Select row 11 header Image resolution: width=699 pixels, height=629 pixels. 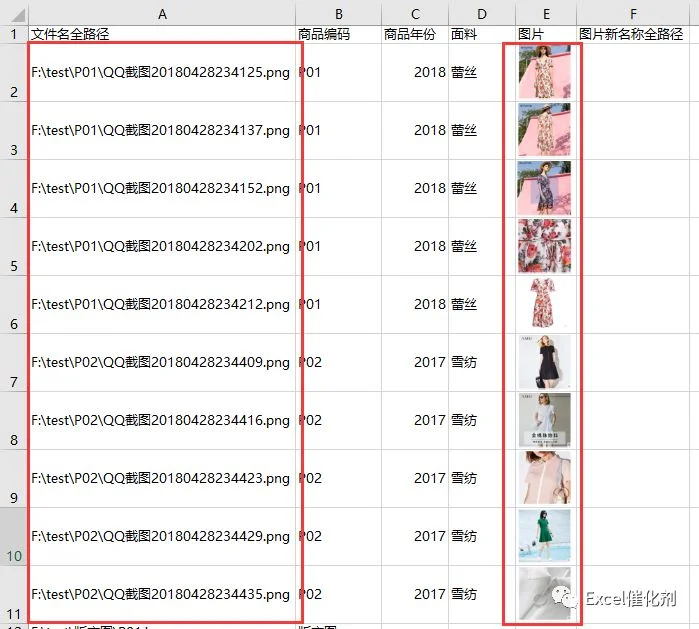[x=14, y=594]
